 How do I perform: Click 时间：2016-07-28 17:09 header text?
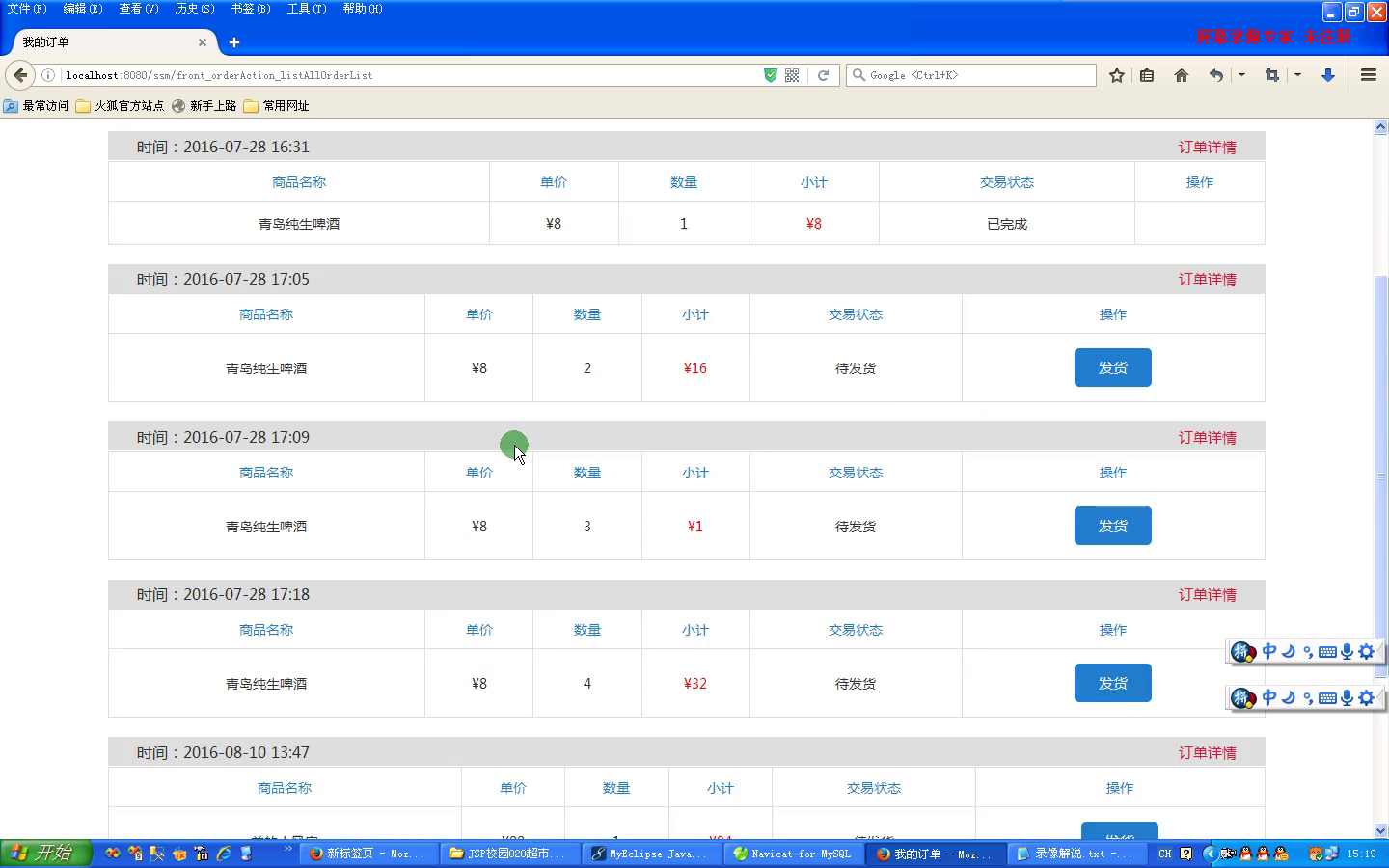coord(223,438)
